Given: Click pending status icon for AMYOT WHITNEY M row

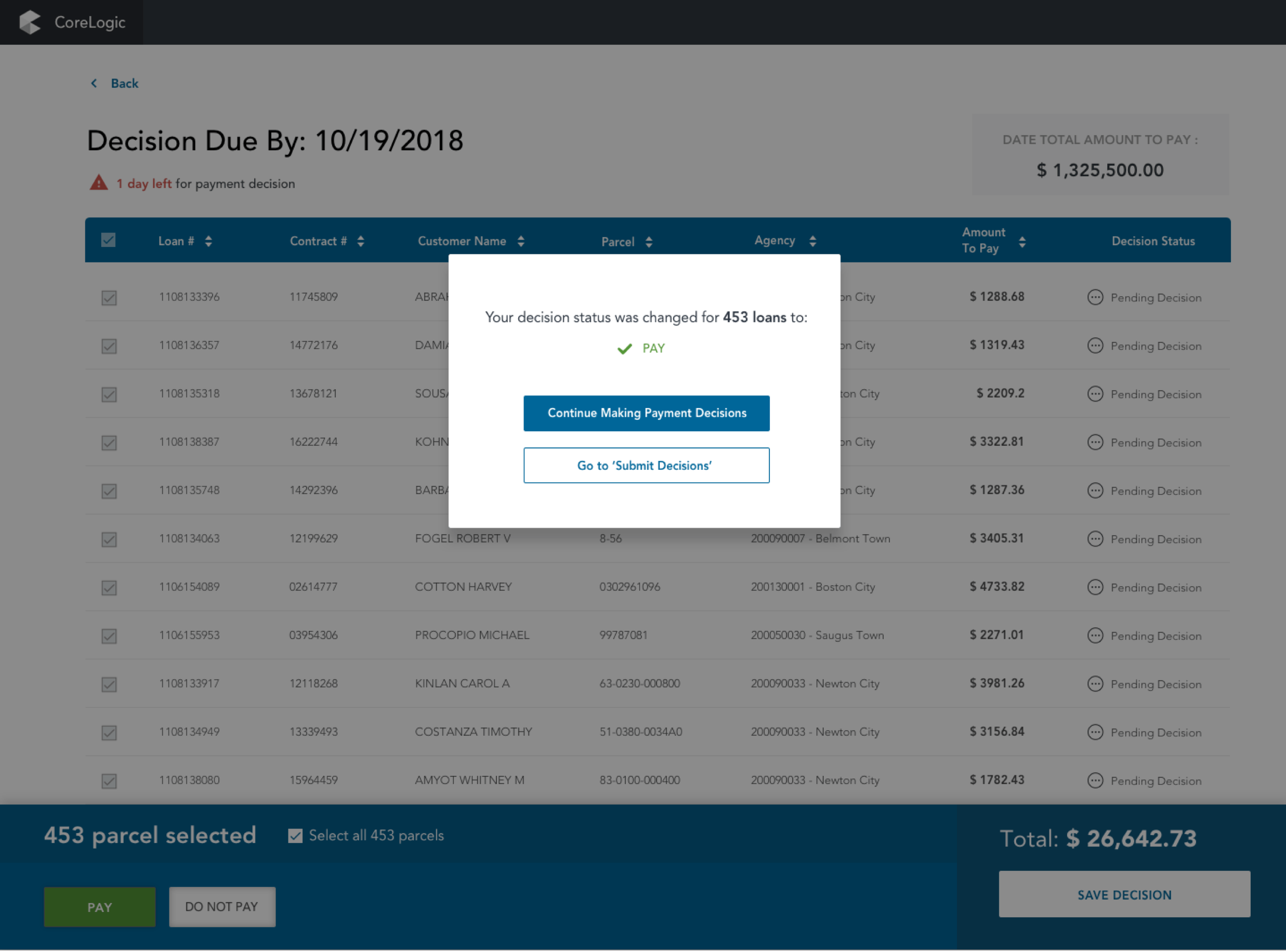Looking at the screenshot, I should [1095, 781].
